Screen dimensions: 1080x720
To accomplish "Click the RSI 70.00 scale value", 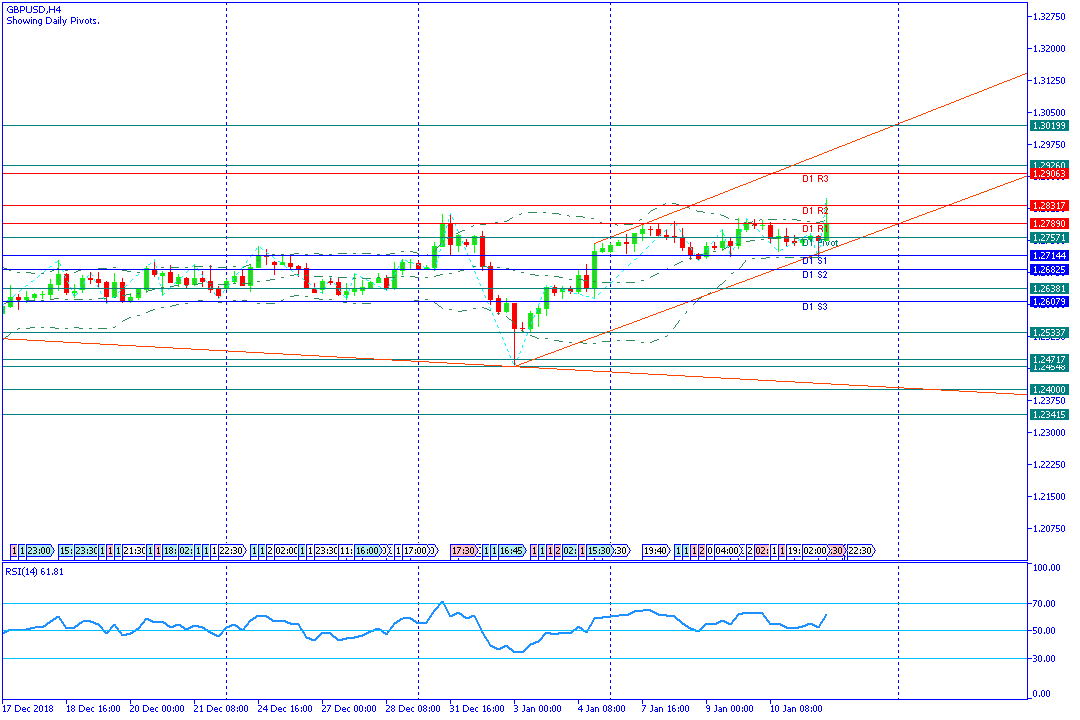I will point(1045,604).
